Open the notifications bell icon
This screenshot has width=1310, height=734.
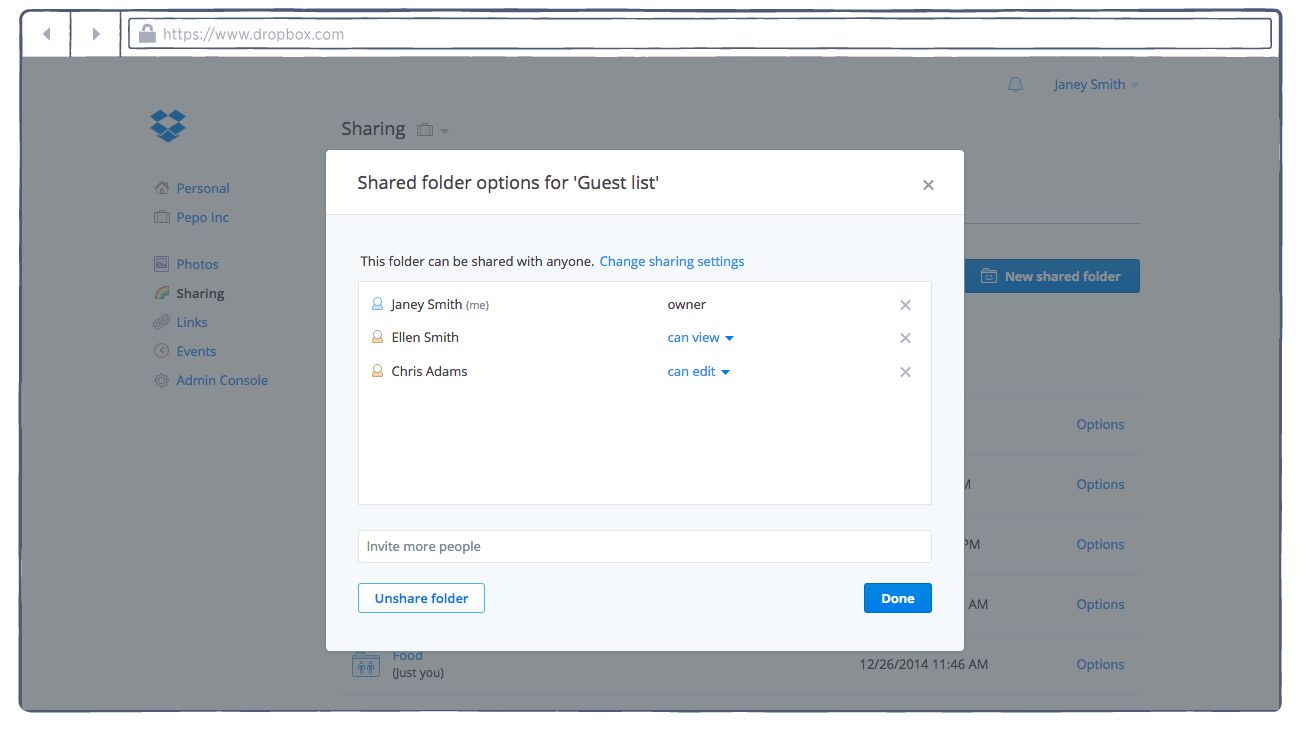pyautogui.click(x=1015, y=85)
